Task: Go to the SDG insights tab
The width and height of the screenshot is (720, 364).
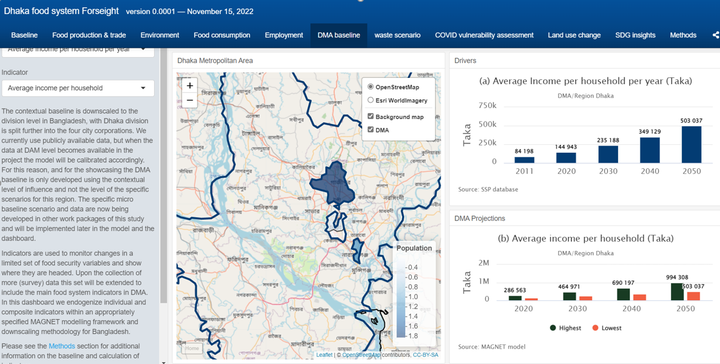Action: 635,35
